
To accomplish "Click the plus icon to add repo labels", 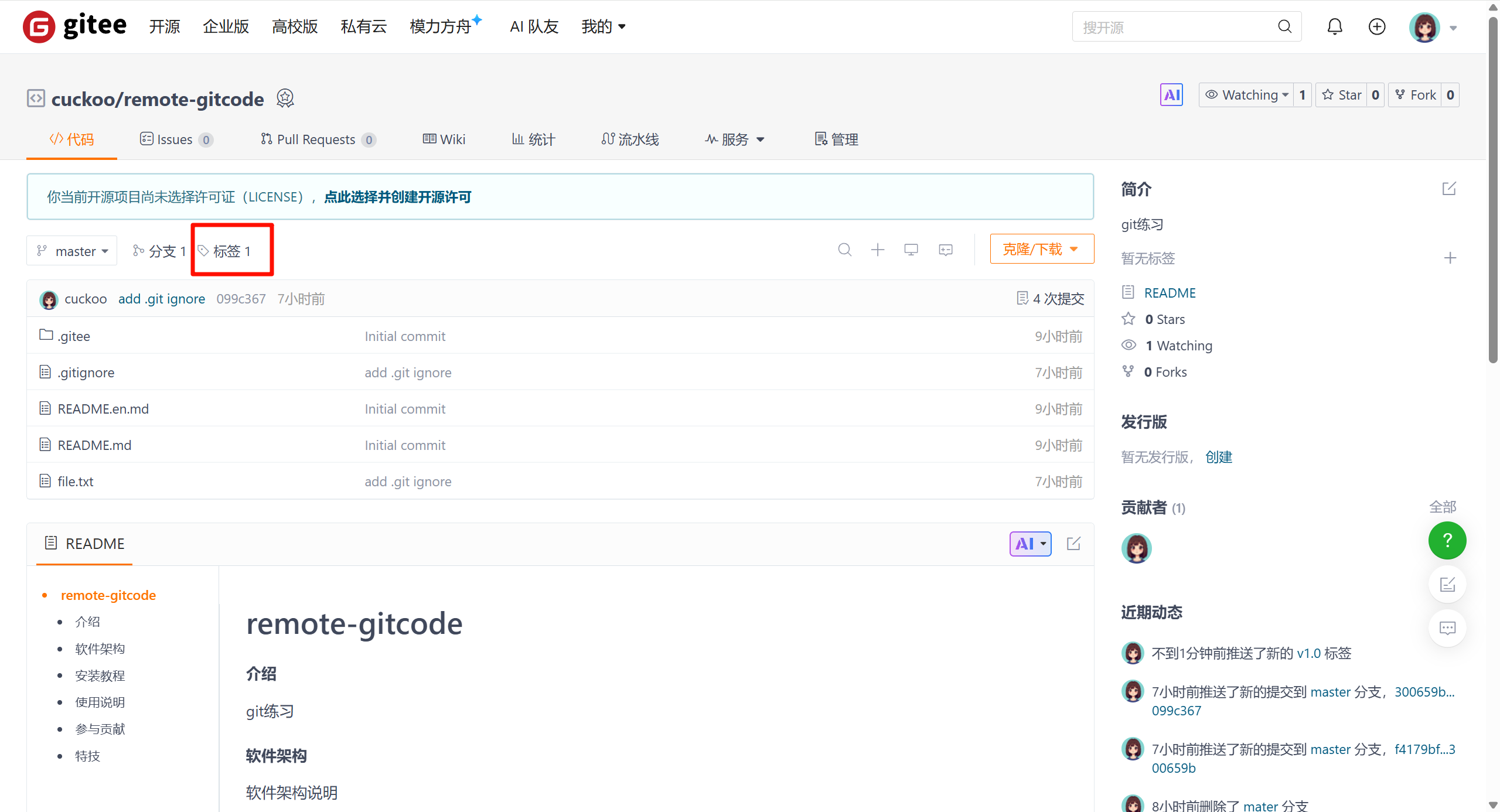I will [x=1450, y=258].
